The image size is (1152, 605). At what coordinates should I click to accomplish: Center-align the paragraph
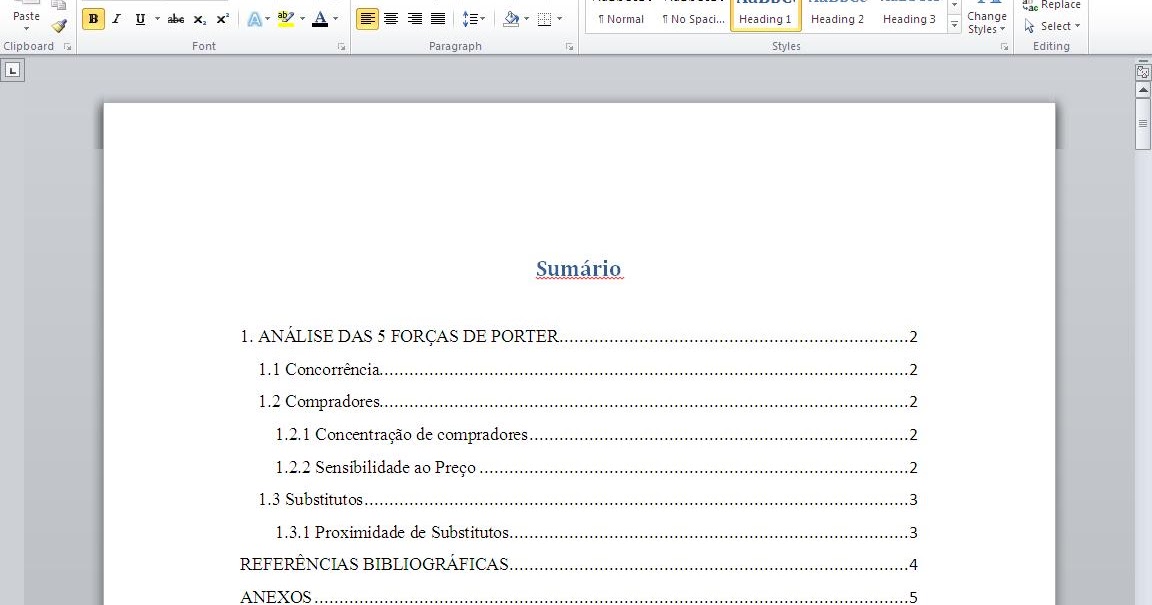coord(390,18)
